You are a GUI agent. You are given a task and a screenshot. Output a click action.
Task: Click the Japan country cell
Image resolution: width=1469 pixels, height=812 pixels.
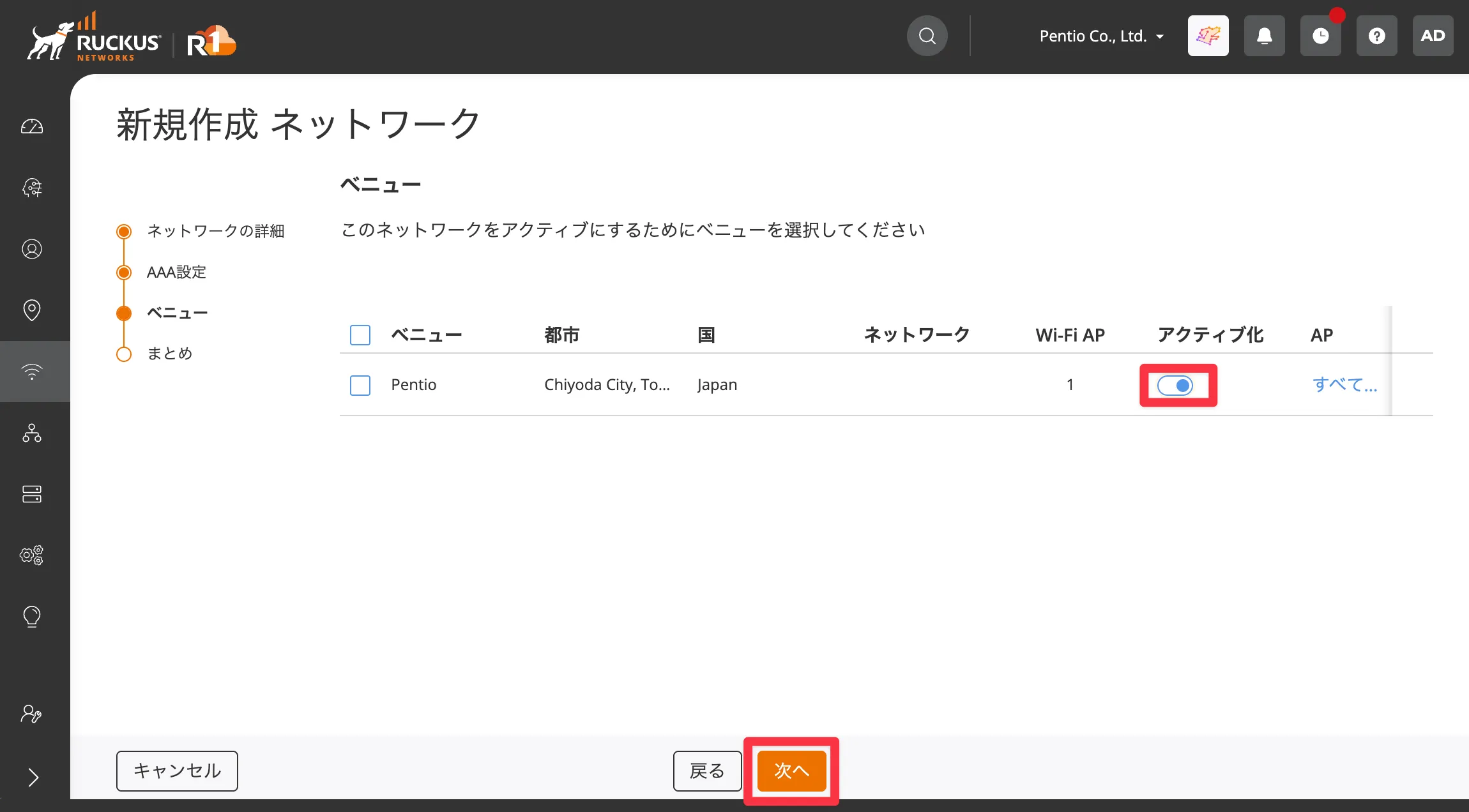pyautogui.click(x=717, y=385)
